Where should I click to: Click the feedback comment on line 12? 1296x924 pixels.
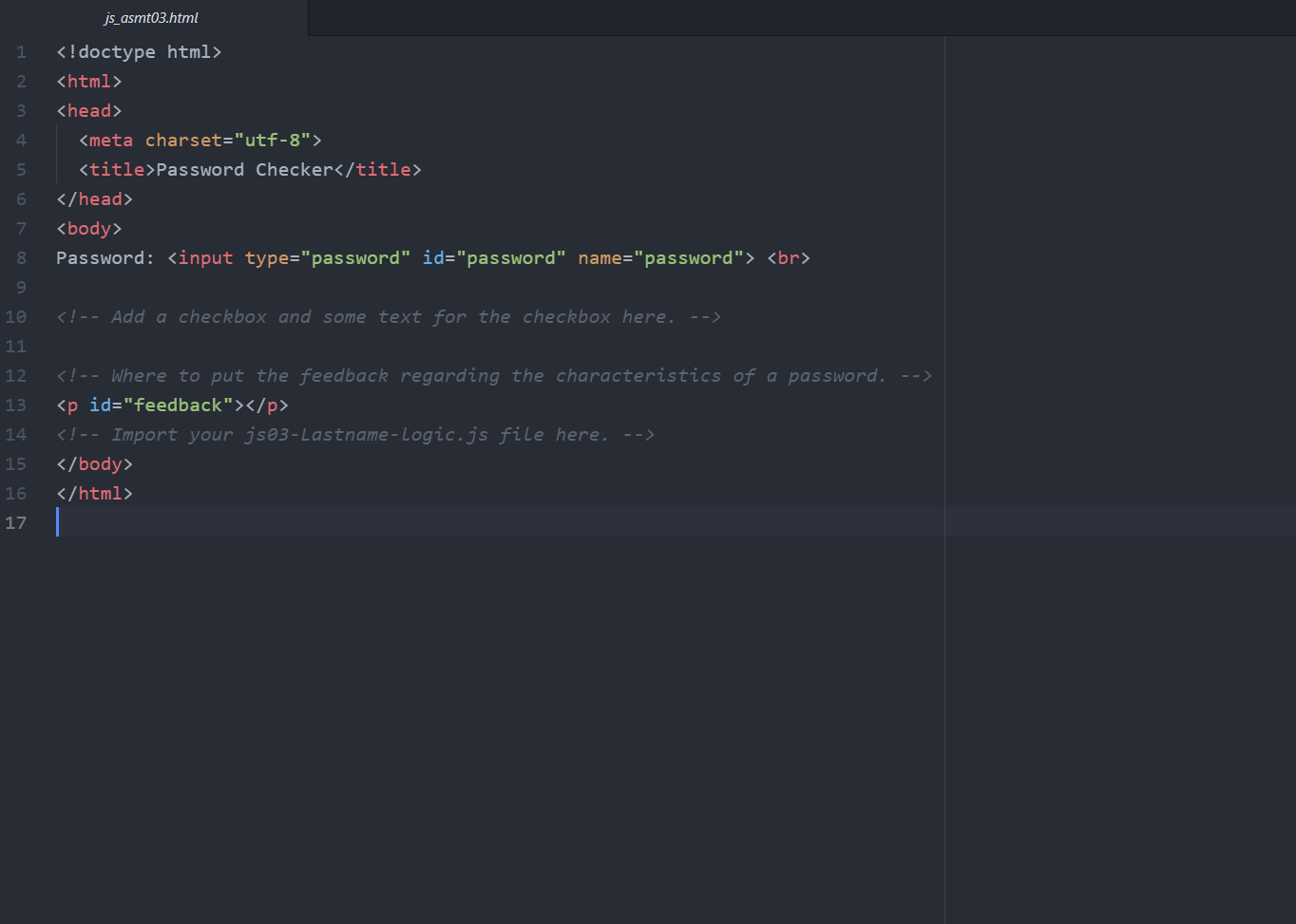coord(493,375)
